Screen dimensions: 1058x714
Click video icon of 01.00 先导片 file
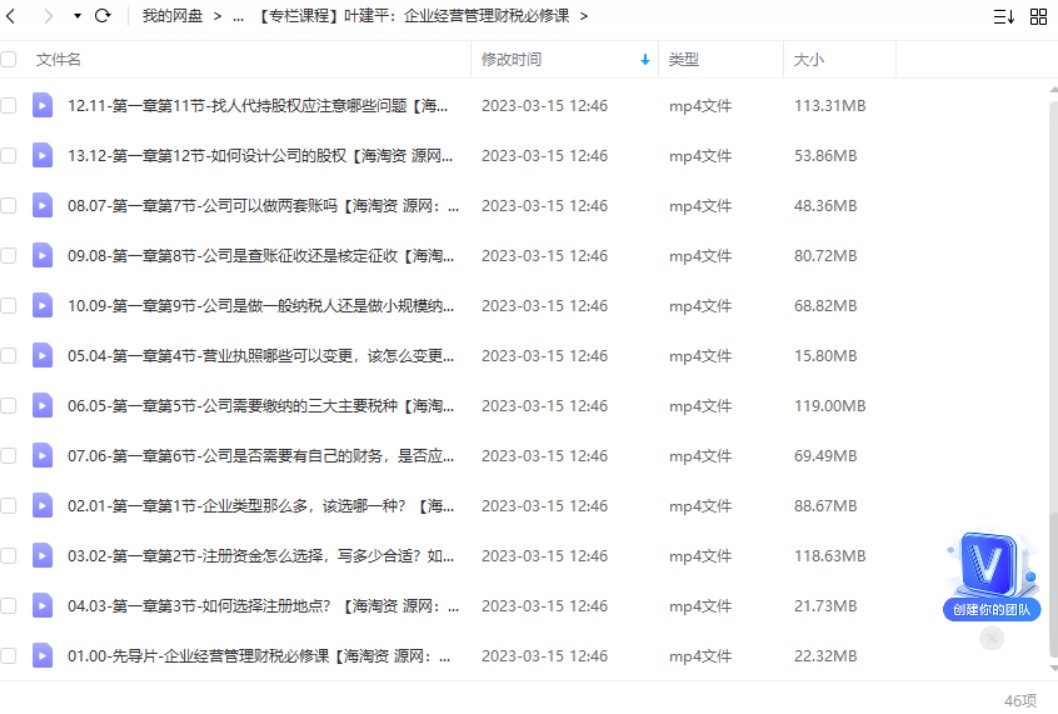[x=43, y=655]
